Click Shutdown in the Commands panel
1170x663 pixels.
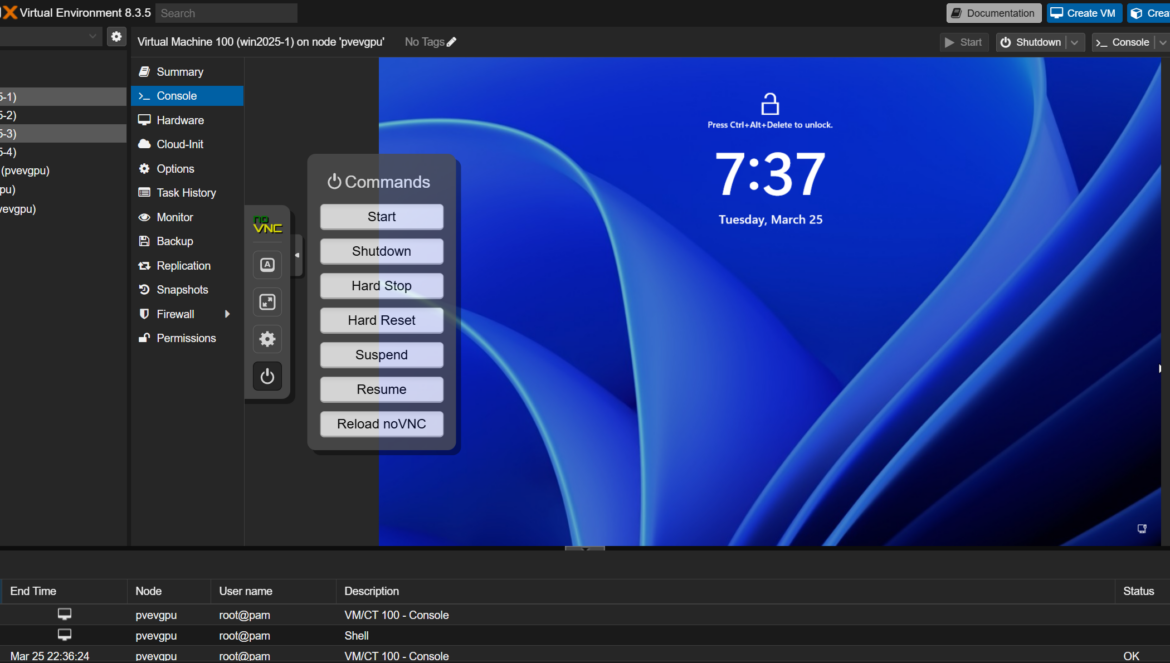381,251
